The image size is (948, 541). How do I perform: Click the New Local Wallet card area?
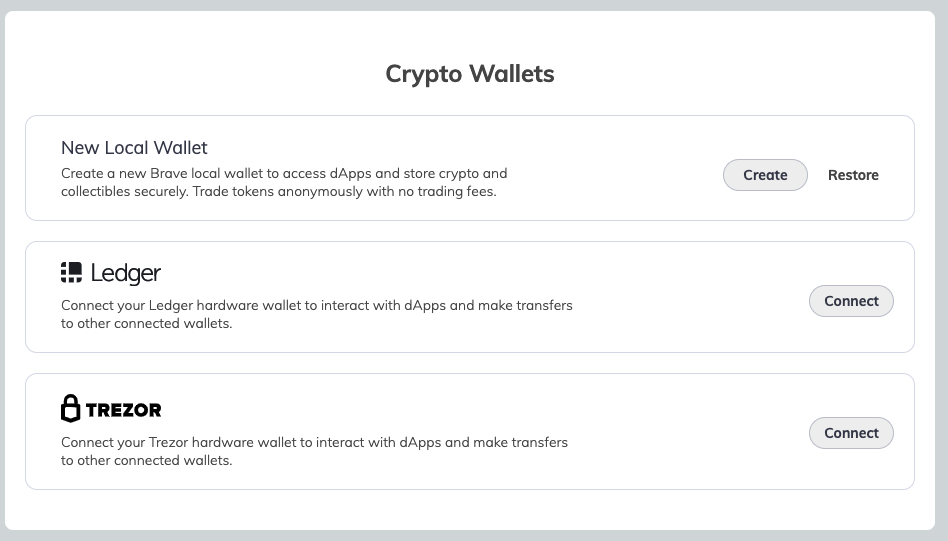click(x=470, y=168)
